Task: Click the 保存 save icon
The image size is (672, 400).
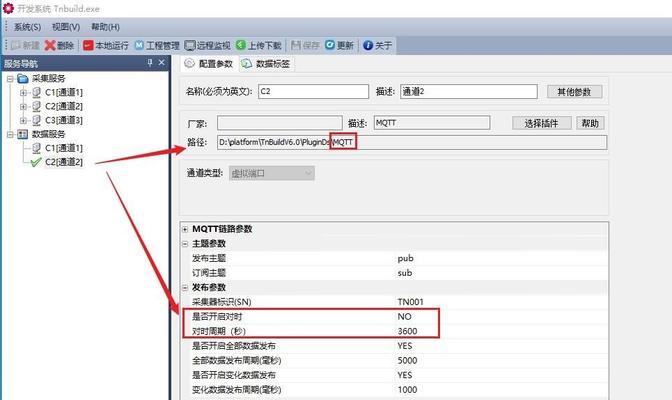Action: pos(295,45)
